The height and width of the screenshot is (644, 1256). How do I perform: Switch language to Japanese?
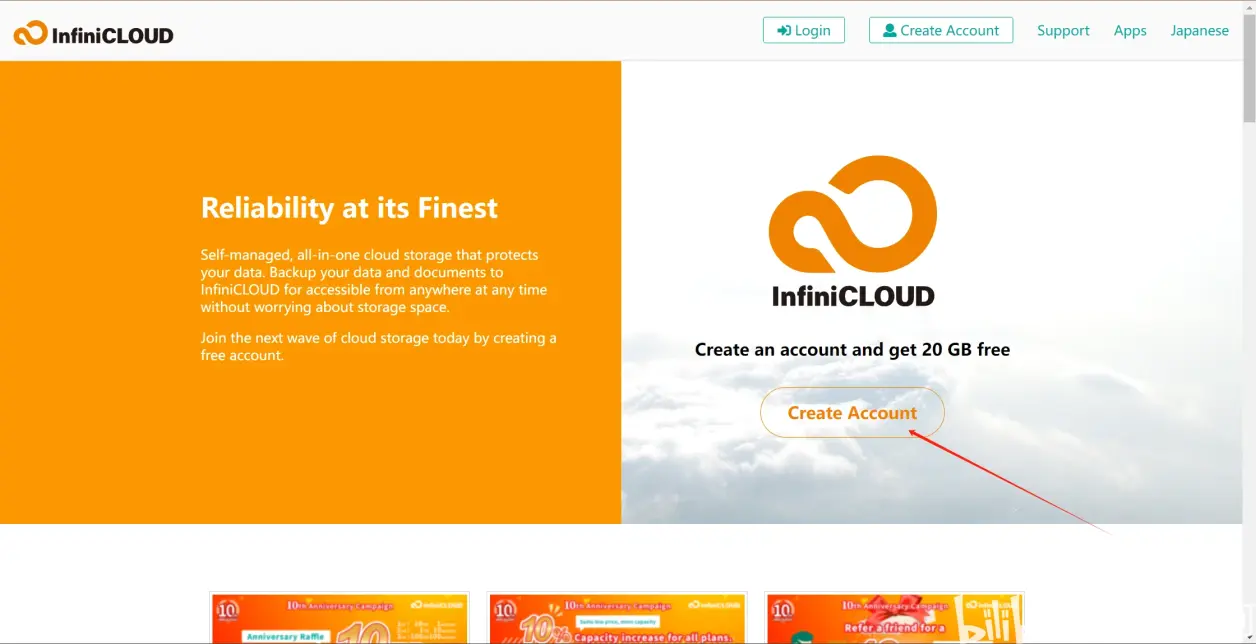[1200, 30]
